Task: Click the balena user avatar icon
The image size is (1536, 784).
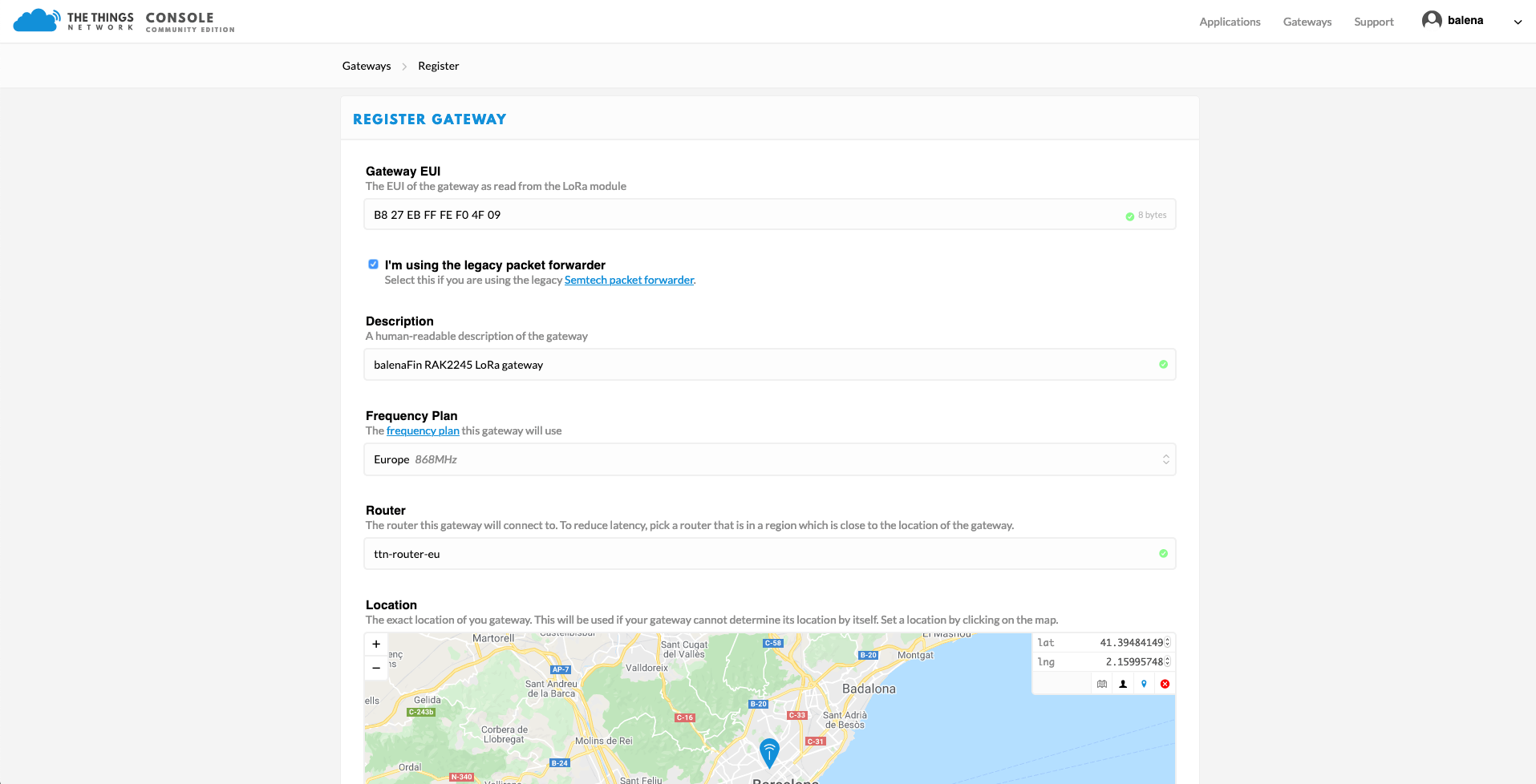Action: pyautogui.click(x=1431, y=19)
